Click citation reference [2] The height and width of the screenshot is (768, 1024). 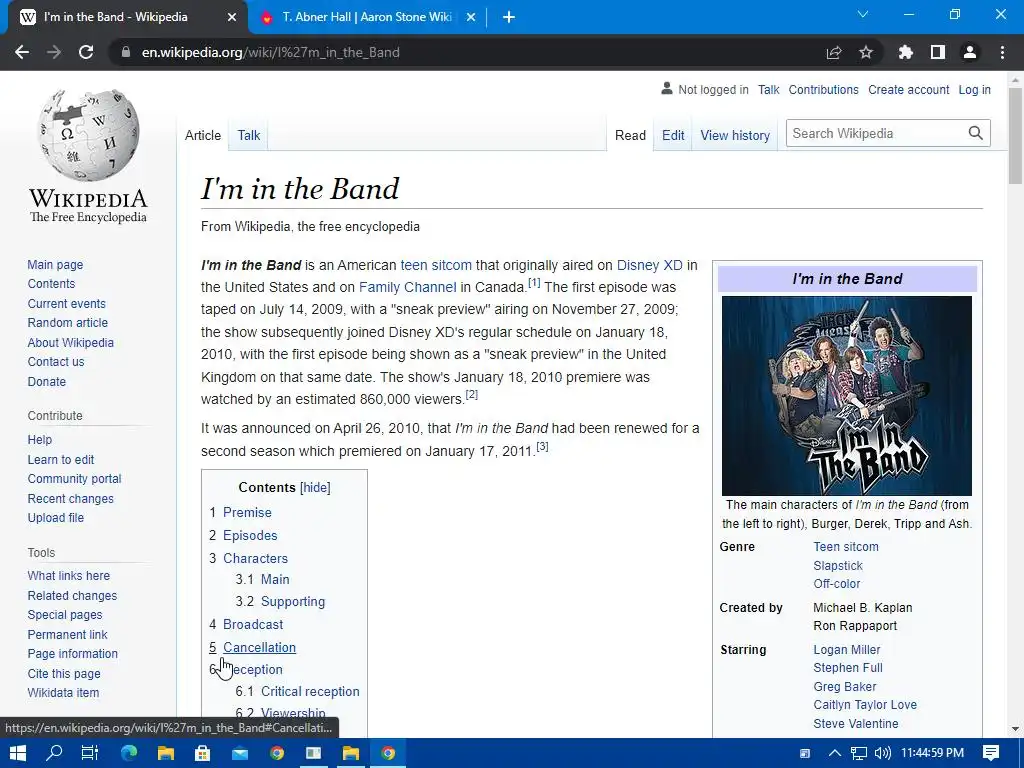coord(472,394)
